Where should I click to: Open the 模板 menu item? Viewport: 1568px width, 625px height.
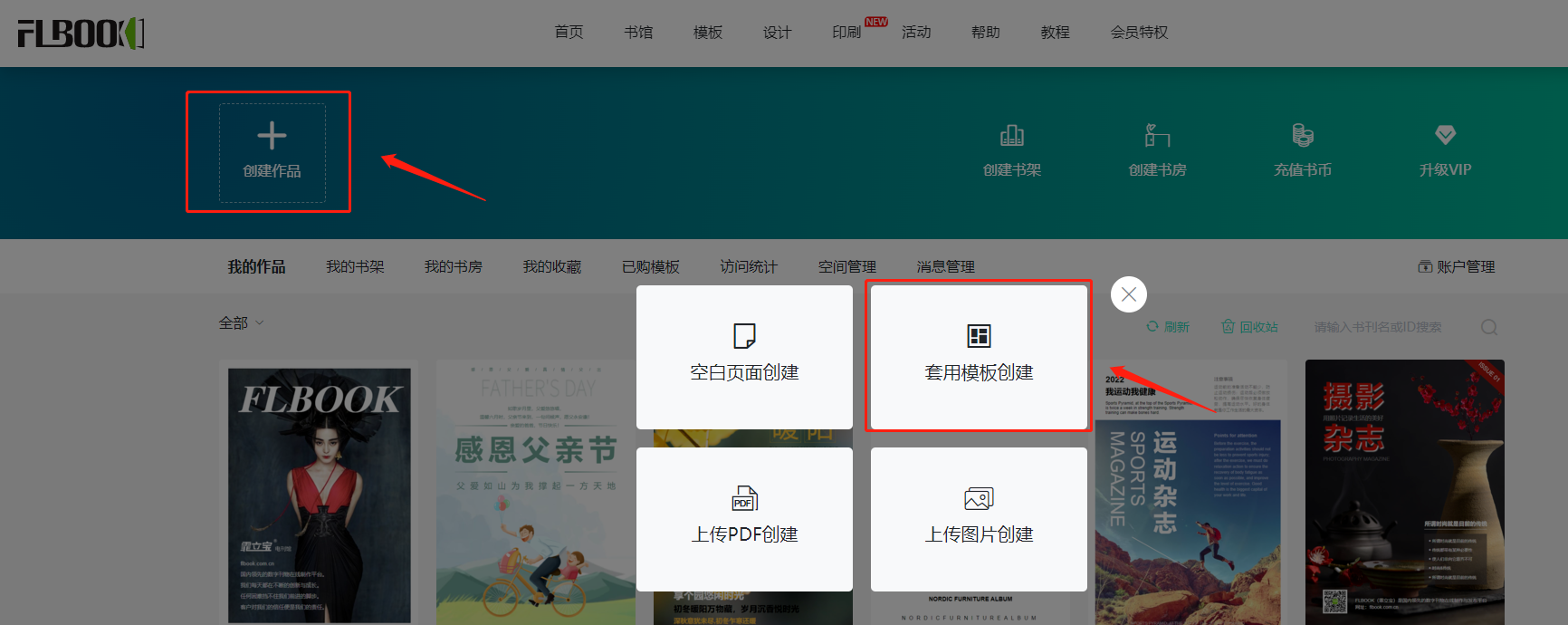(708, 32)
